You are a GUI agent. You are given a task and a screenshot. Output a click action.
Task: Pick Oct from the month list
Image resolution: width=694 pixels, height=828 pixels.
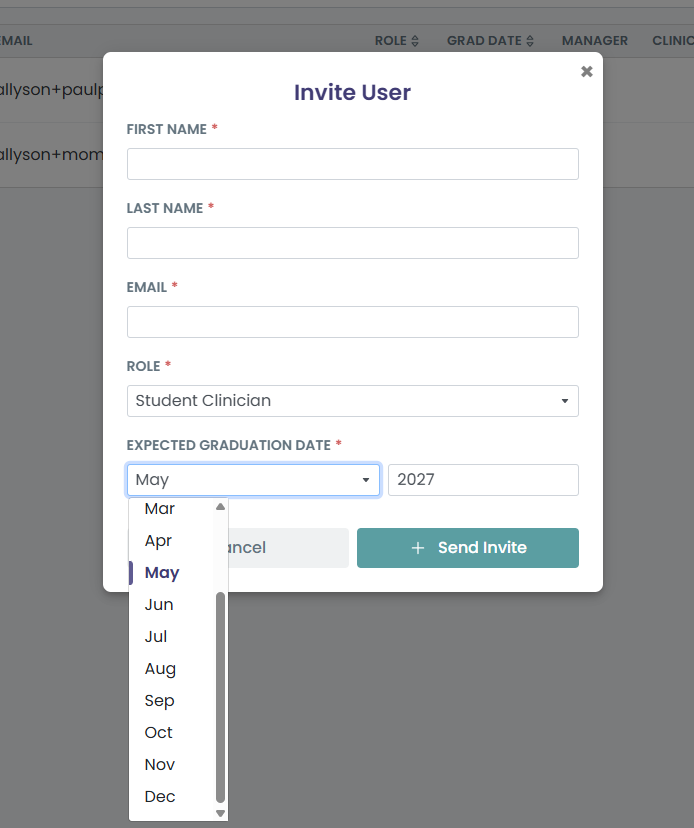click(x=172, y=732)
